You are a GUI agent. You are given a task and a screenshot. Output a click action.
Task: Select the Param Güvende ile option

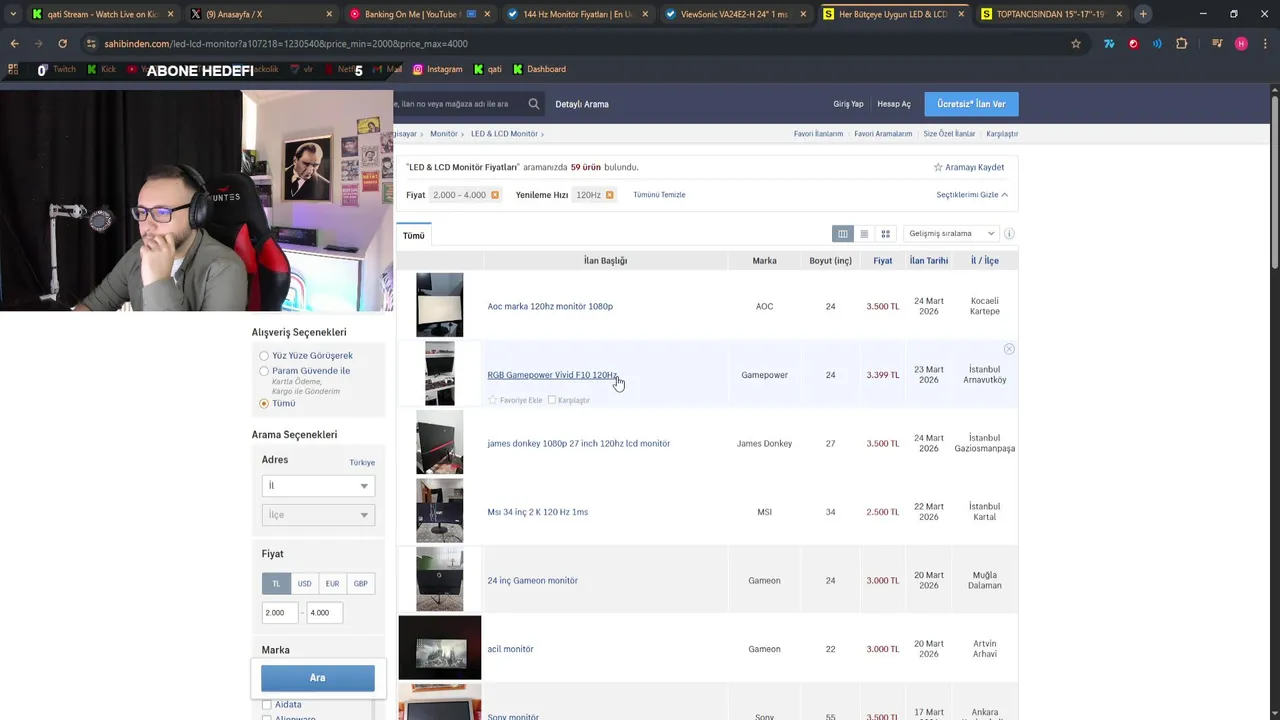tap(264, 371)
